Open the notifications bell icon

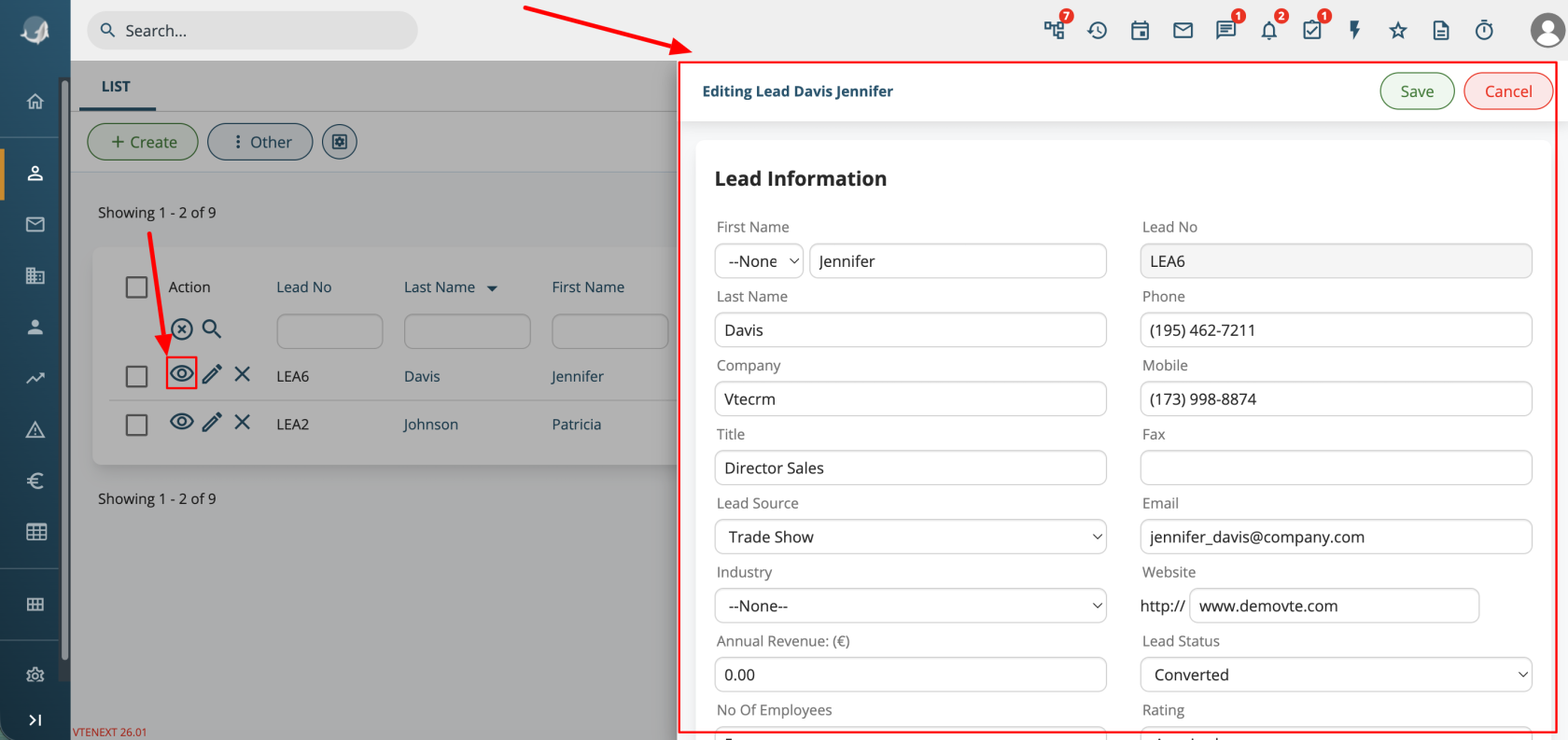coord(1269,31)
